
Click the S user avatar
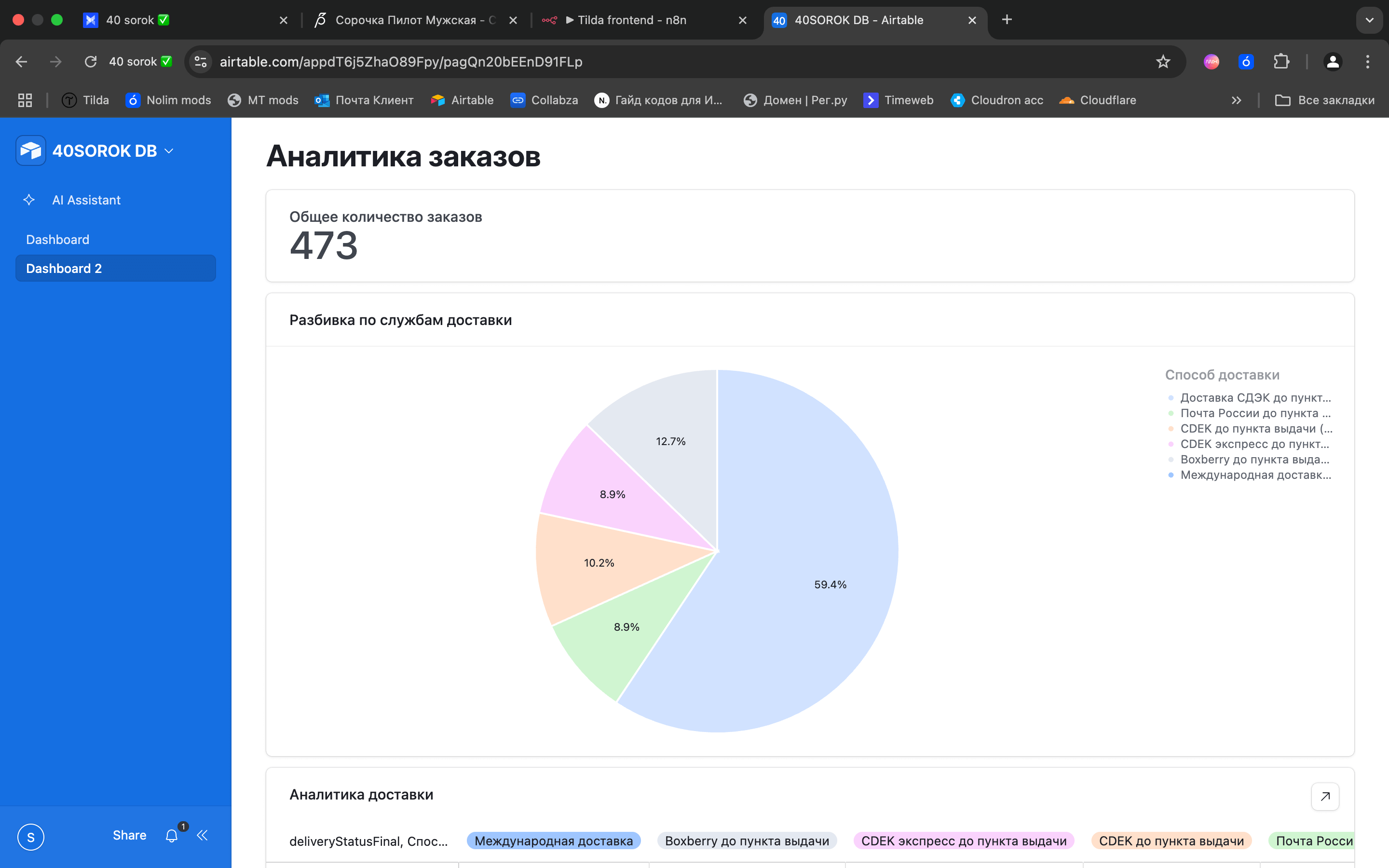coord(31,837)
